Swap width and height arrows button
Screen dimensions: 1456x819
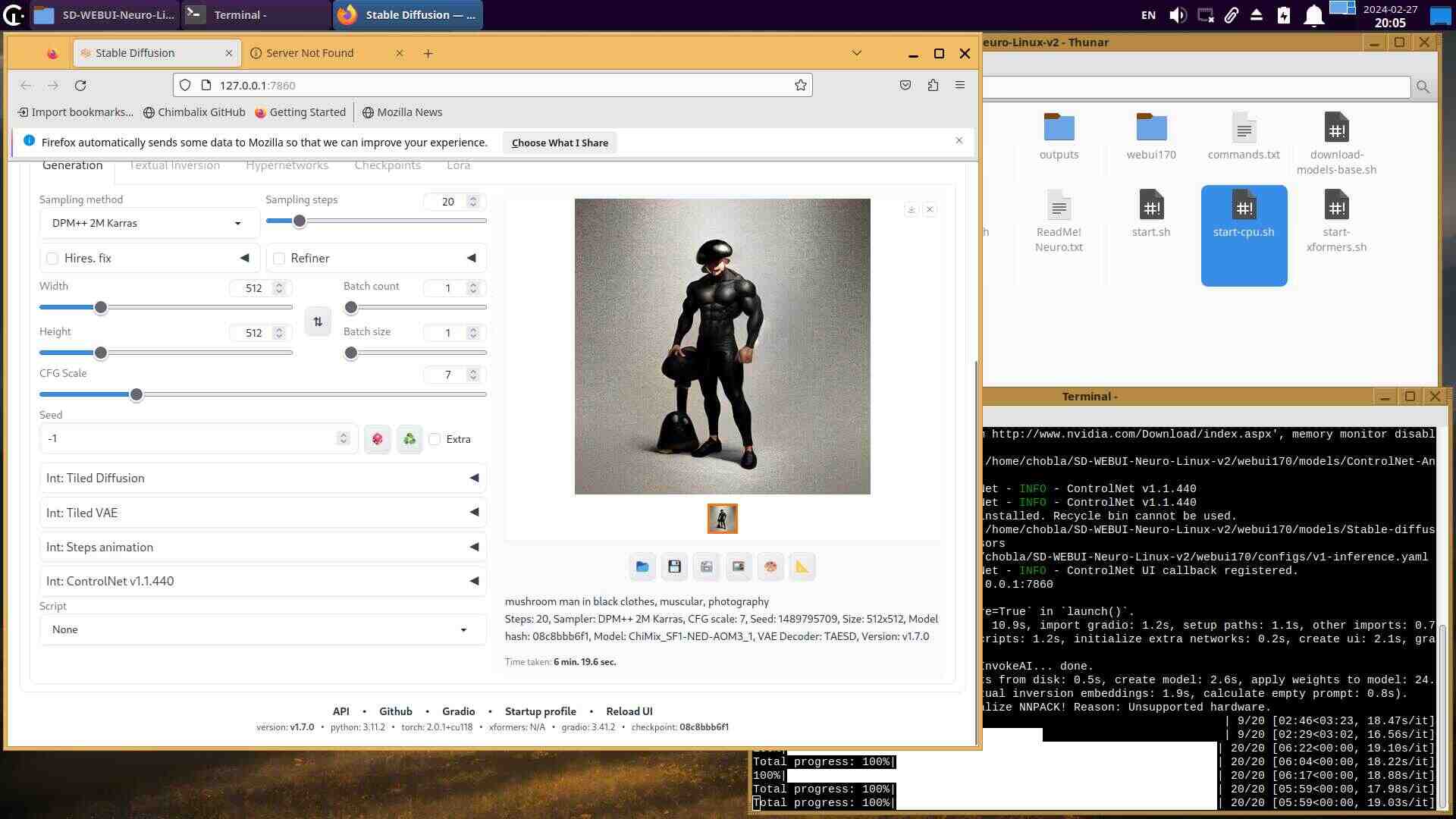click(x=318, y=322)
